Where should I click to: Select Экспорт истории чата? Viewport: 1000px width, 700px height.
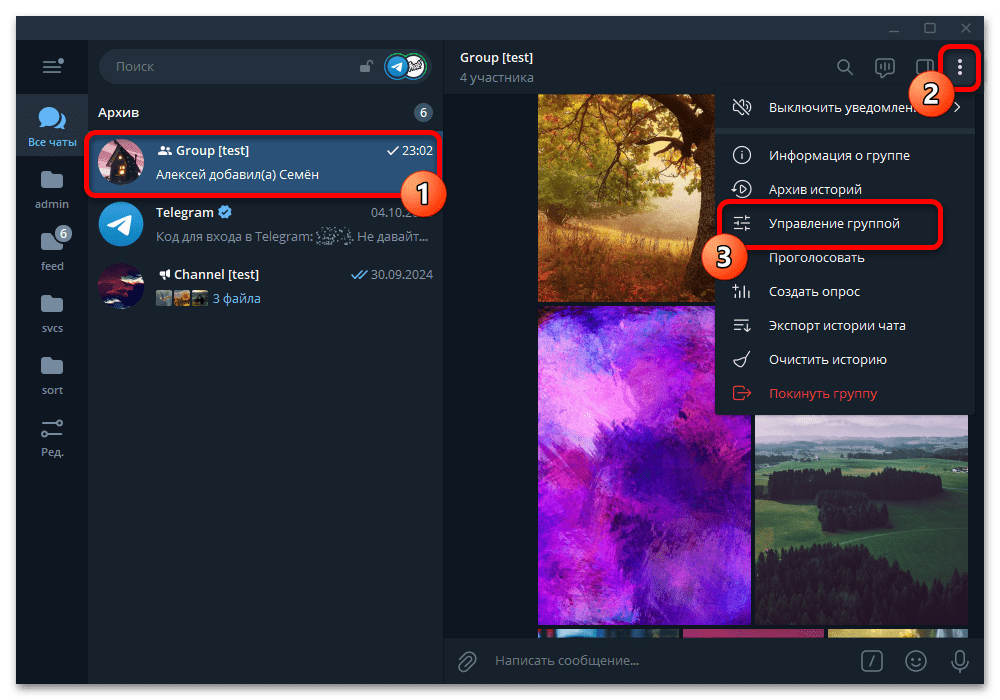pos(845,326)
